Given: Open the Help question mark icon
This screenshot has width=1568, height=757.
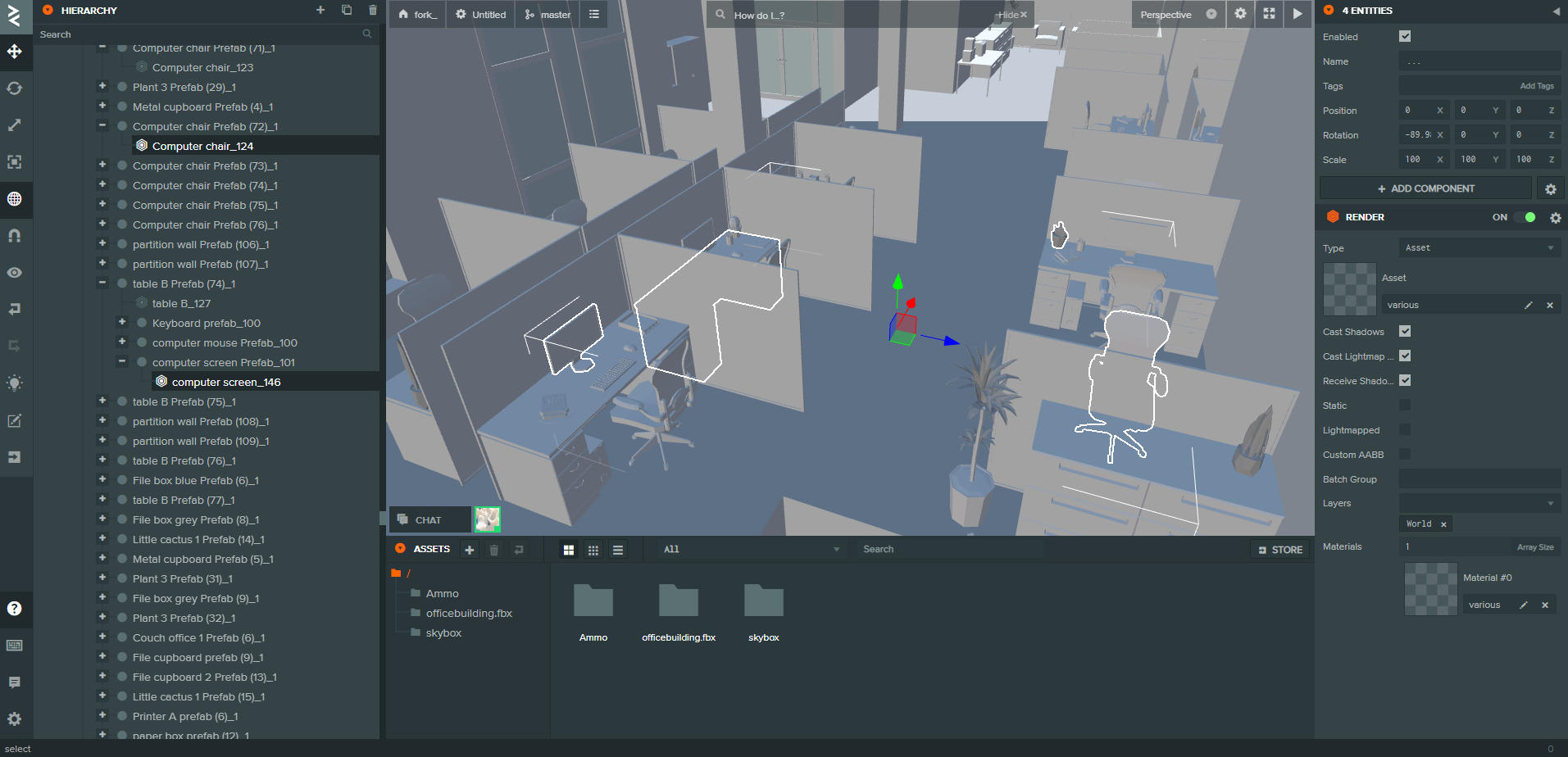Looking at the screenshot, I should click(x=15, y=609).
